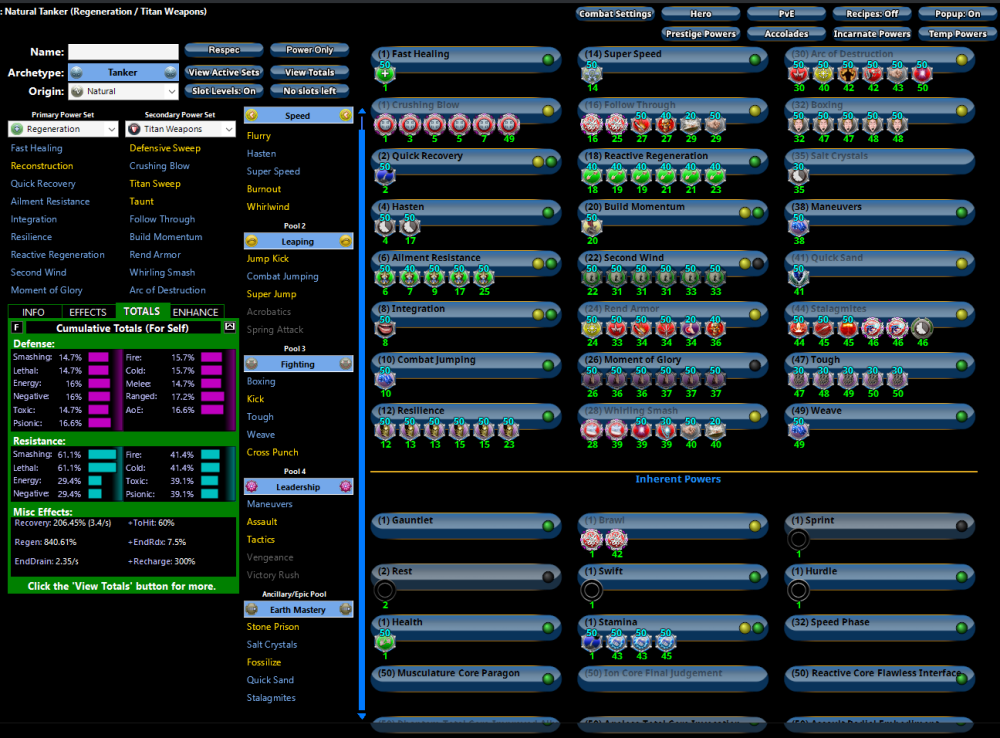The width and height of the screenshot is (1000, 738).
Task: Click the character Name input field
Action: pos(123,52)
